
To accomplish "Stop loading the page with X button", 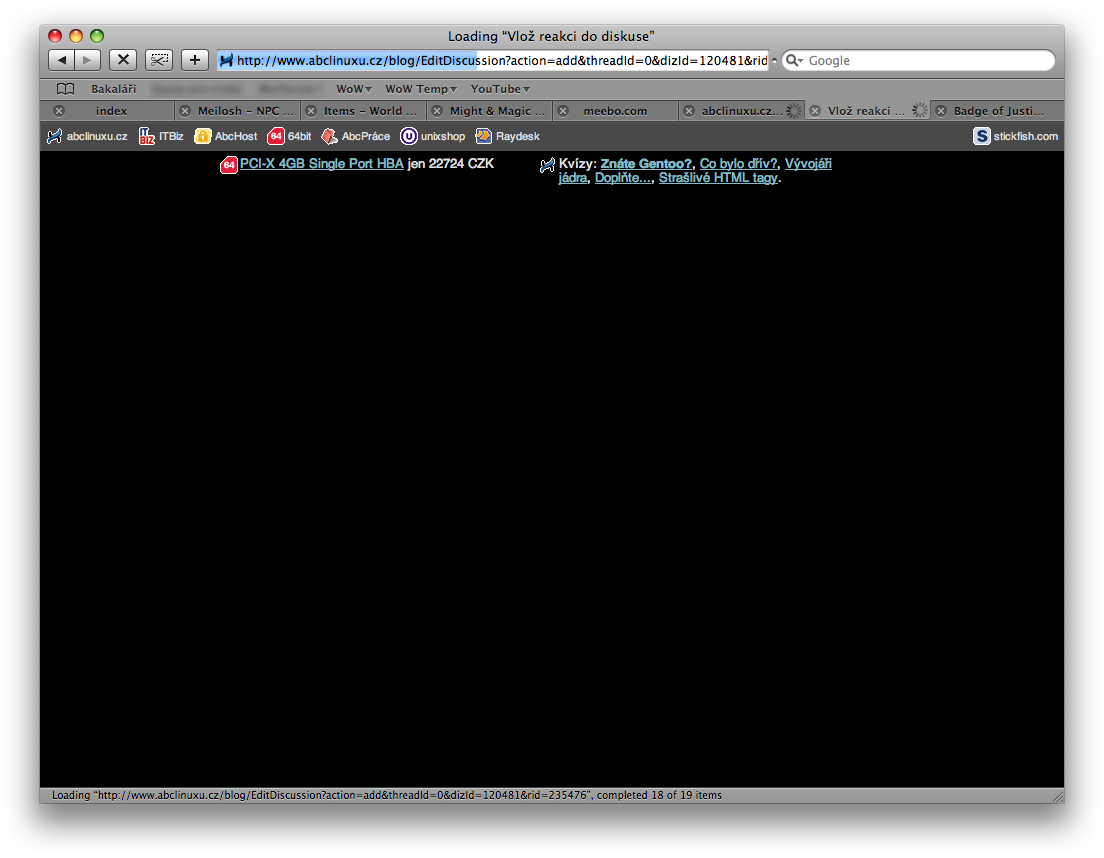I will coord(123,60).
